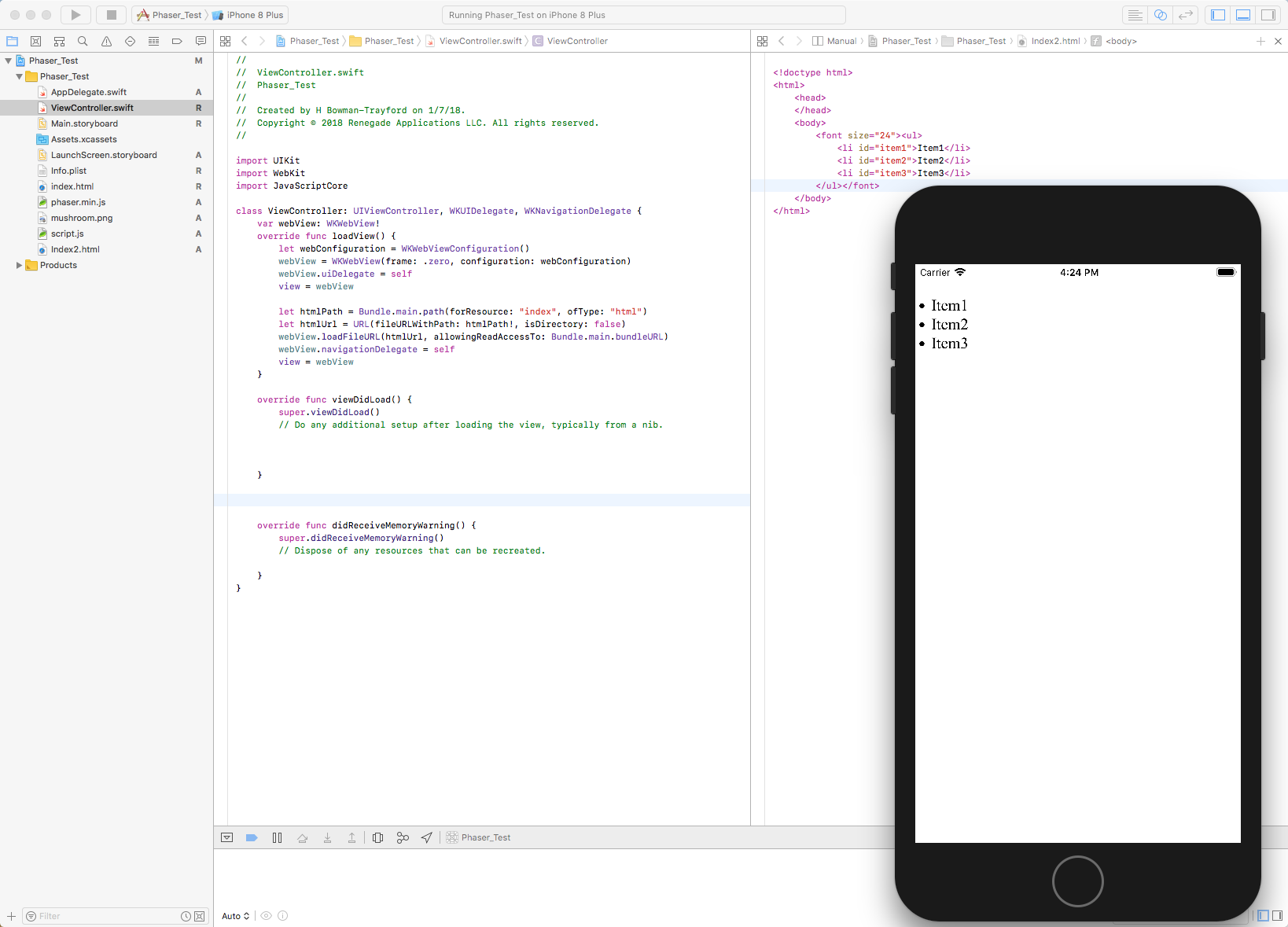Switch to the Version editor

[x=1185, y=15]
